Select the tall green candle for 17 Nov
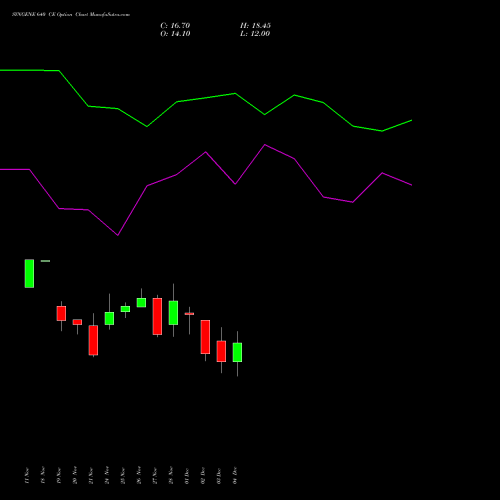 tap(29, 273)
